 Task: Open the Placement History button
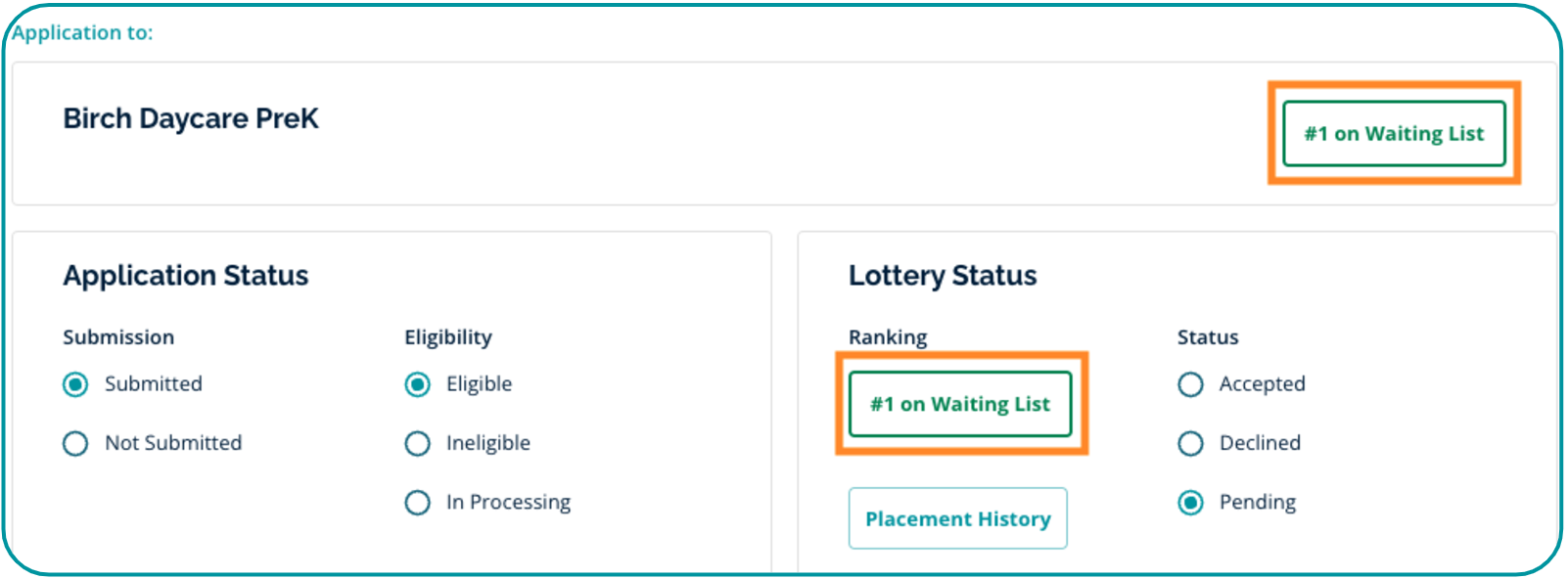pyautogui.click(x=957, y=518)
